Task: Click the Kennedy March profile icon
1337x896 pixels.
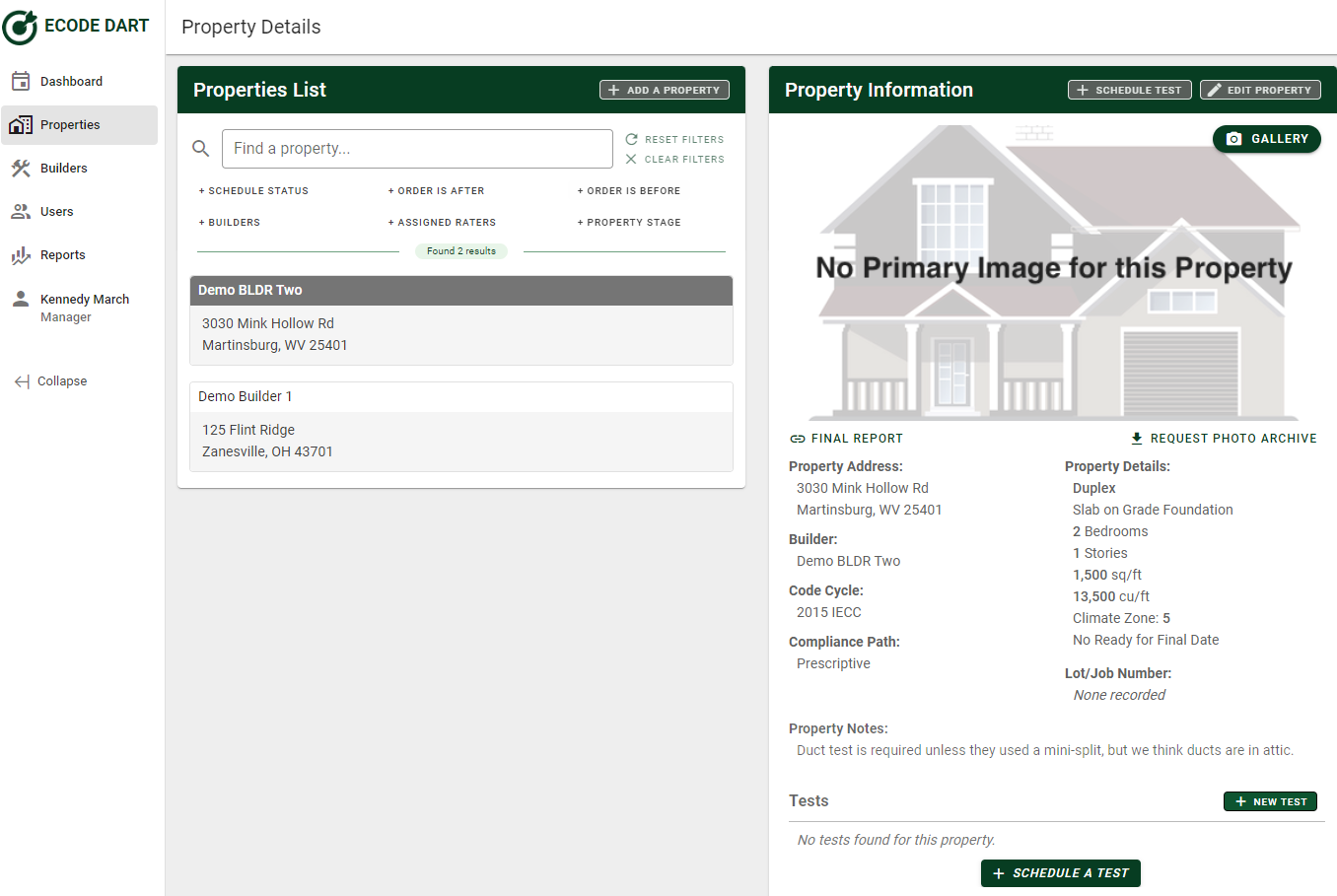Action: (21, 300)
